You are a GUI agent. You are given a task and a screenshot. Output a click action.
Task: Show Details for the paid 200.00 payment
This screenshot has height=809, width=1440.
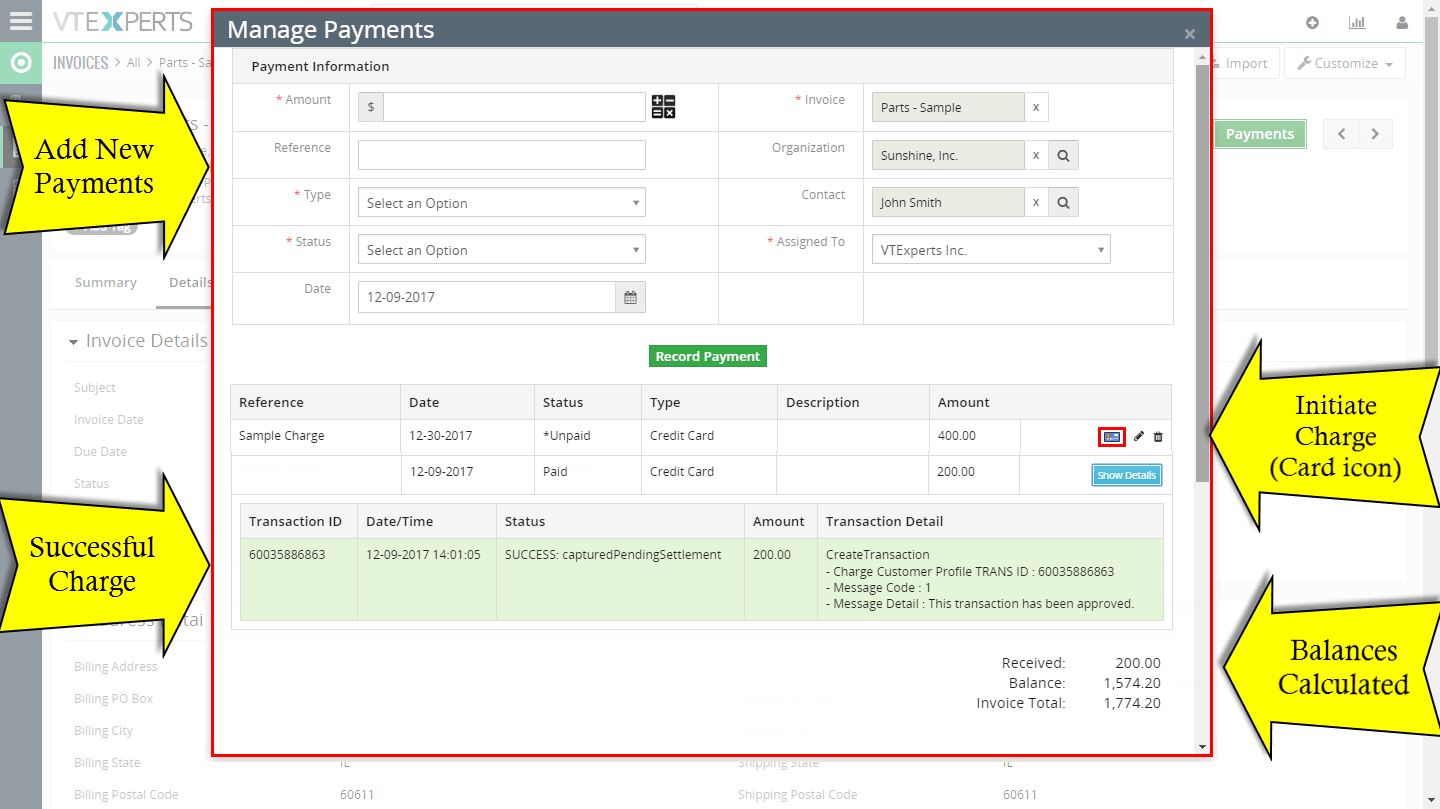(1126, 475)
